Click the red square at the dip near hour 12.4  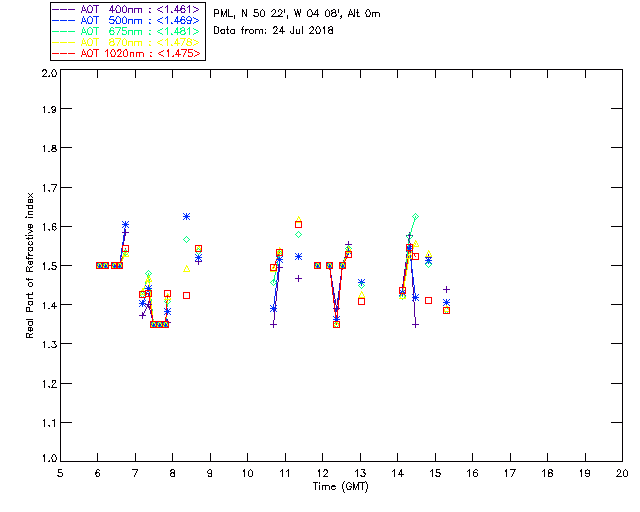336,325
